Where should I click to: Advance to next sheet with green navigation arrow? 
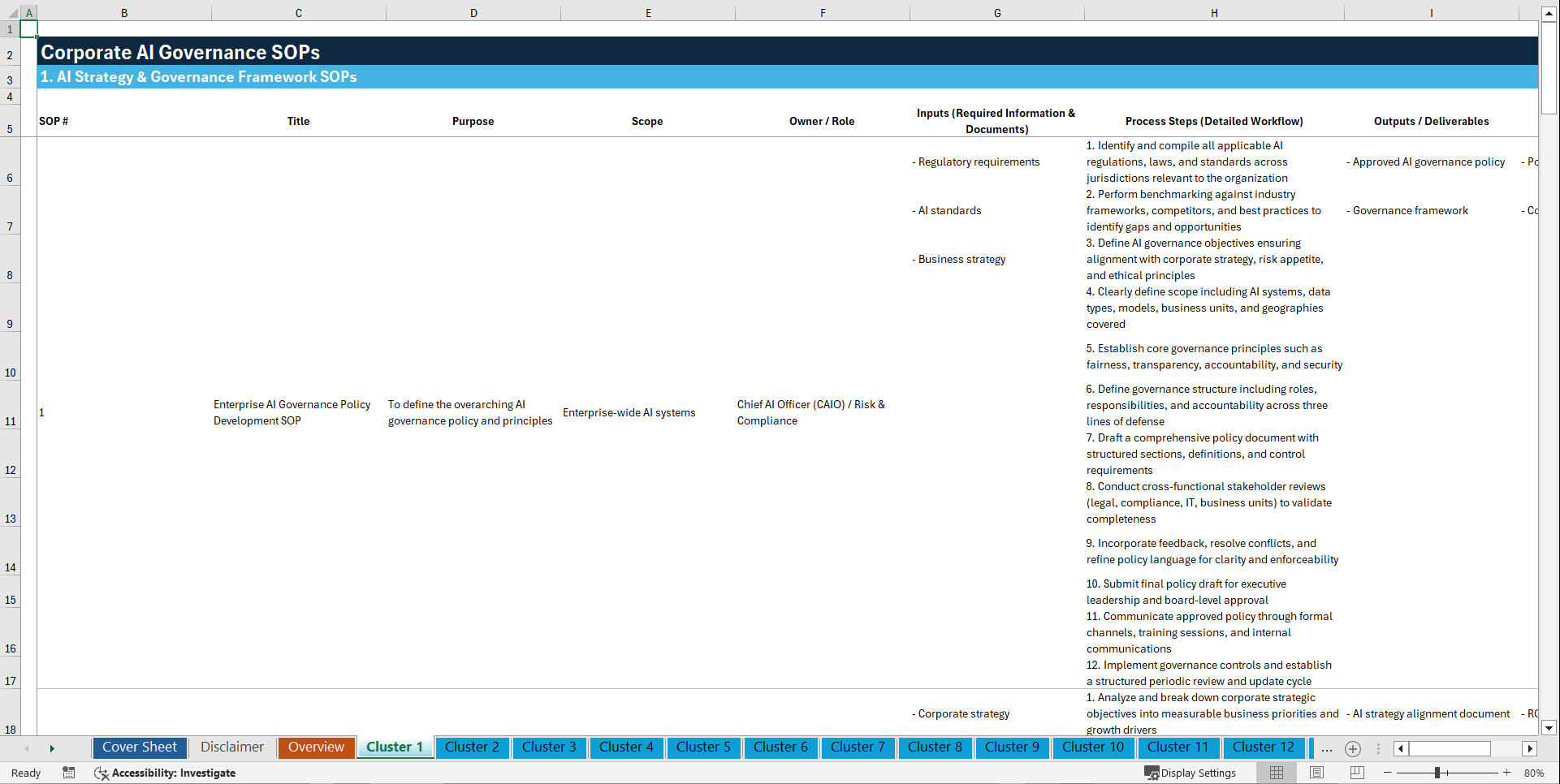52,748
